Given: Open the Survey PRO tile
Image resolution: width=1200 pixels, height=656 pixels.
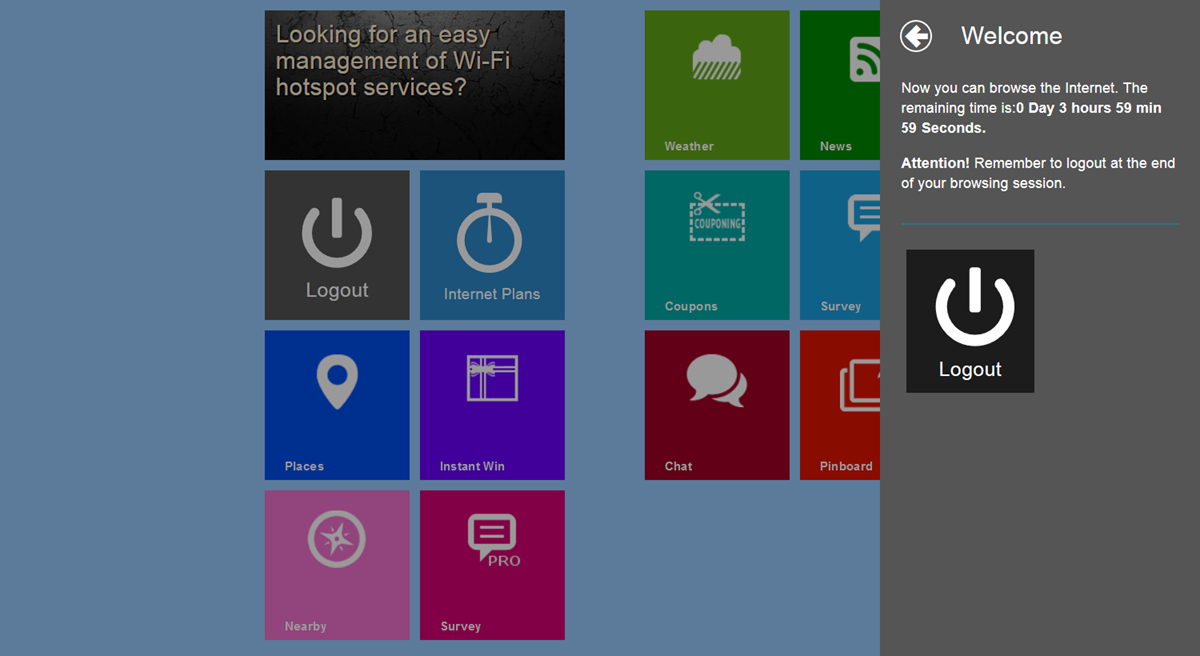Looking at the screenshot, I should tap(492, 565).
